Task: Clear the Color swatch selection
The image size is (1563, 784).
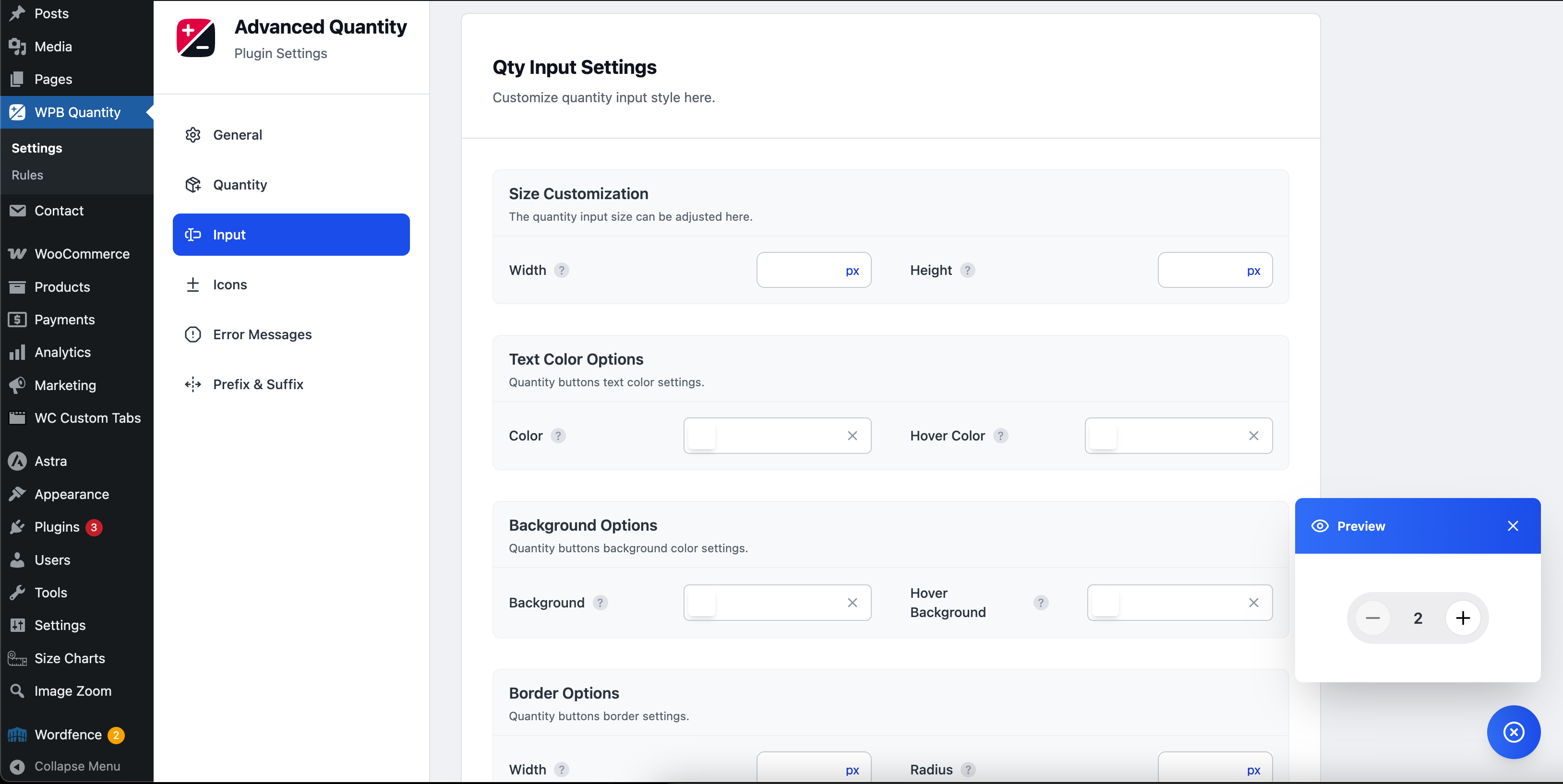Action: pyautogui.click(x=852, y=435)
